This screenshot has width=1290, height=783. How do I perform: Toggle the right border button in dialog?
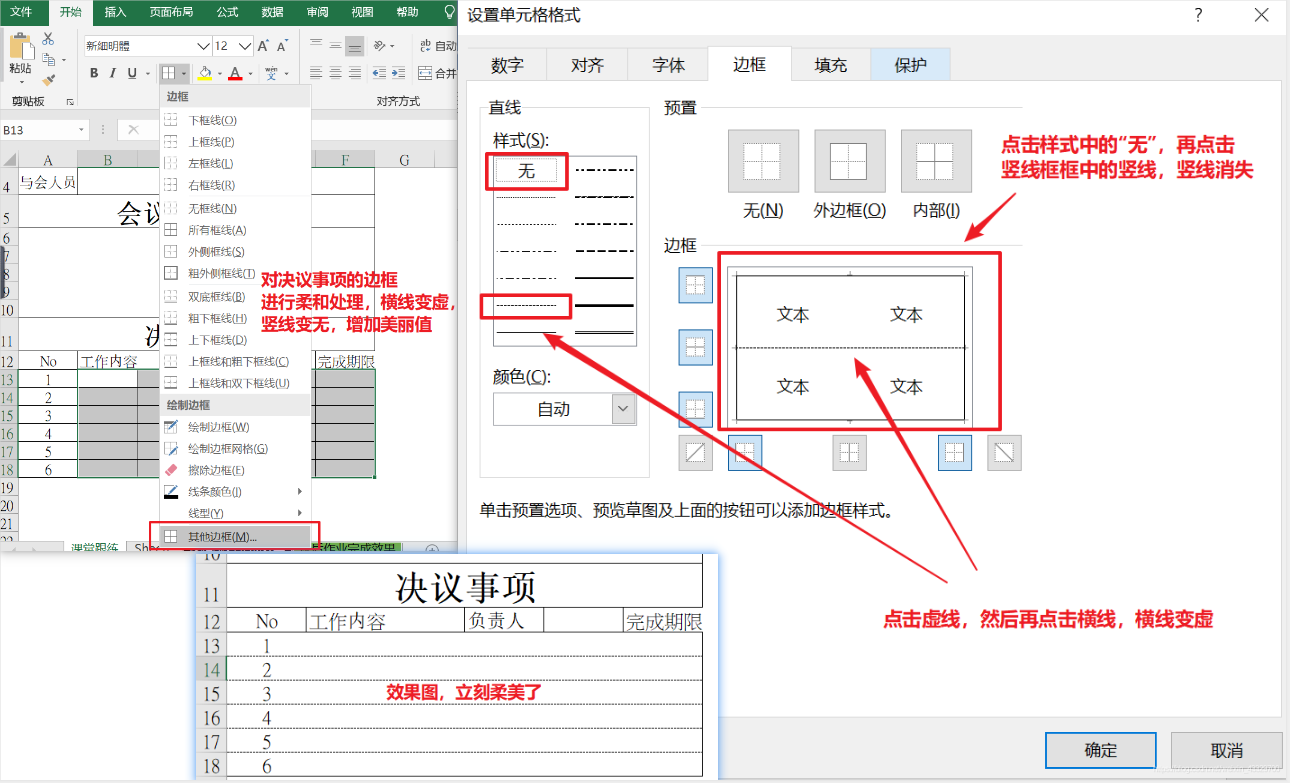pos(955,453)
